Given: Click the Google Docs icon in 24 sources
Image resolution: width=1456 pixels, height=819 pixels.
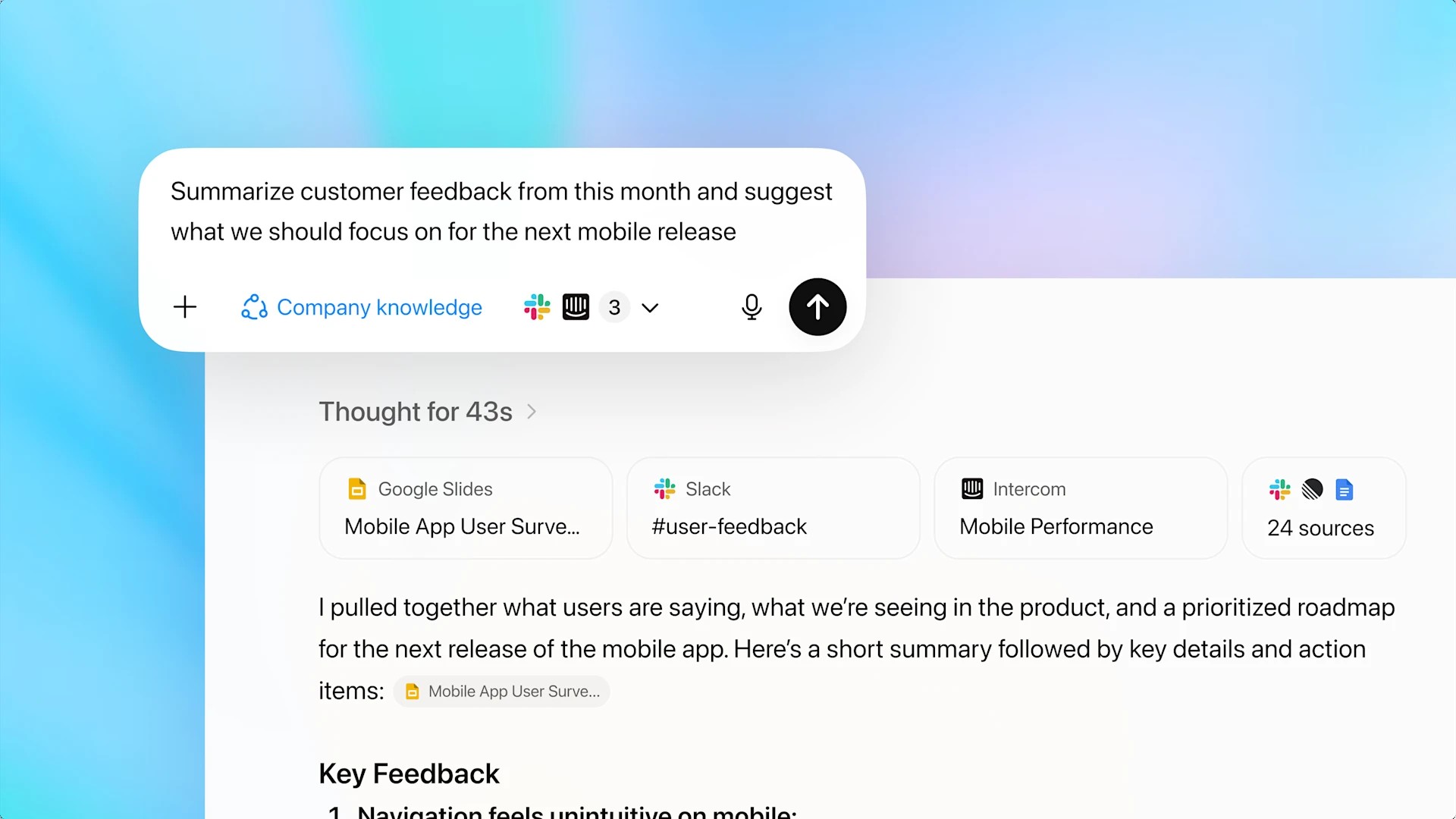Looking at the screenshot, I should [x=1345, y=490].
